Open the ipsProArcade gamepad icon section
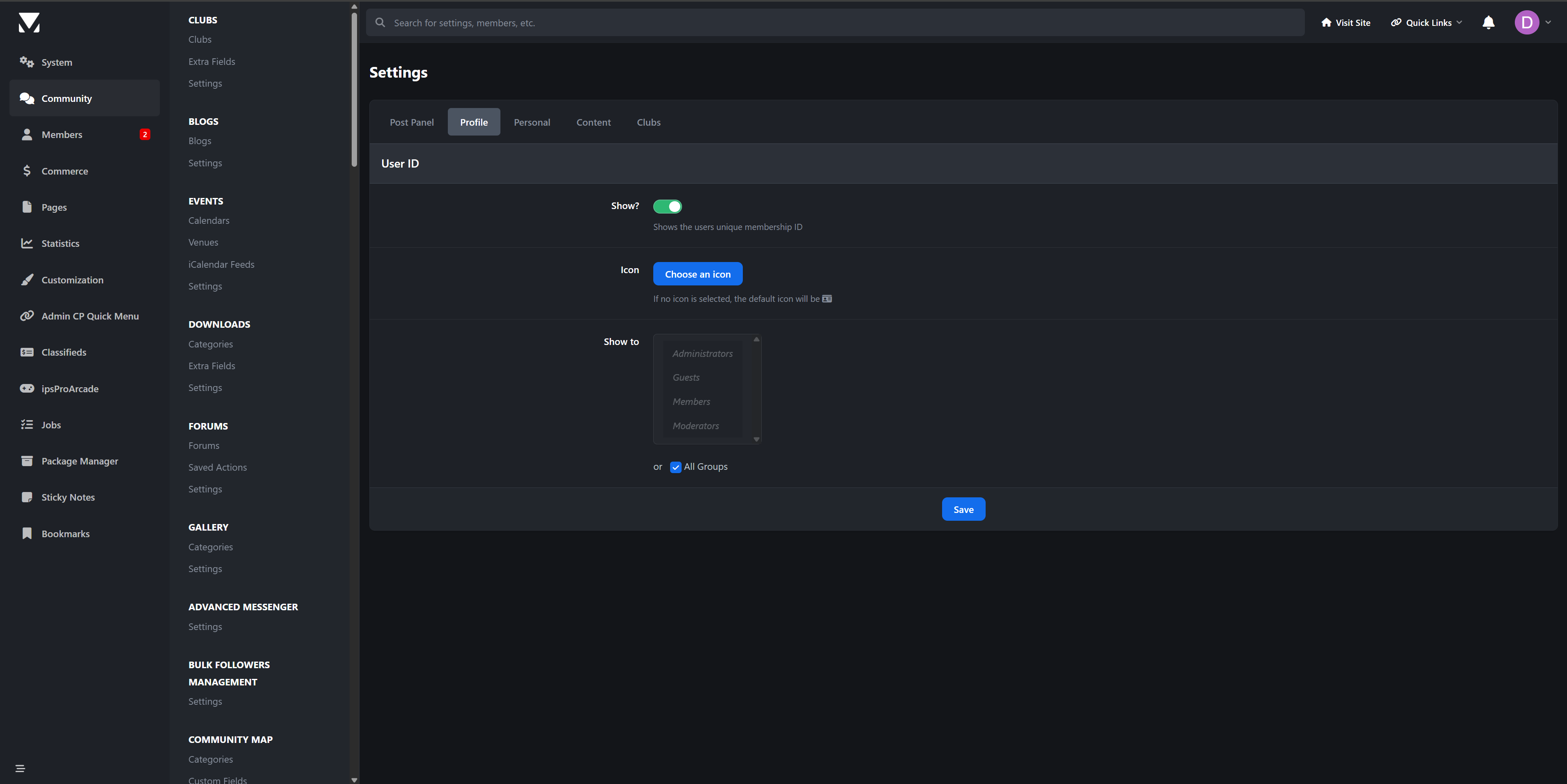 [27, 388]
